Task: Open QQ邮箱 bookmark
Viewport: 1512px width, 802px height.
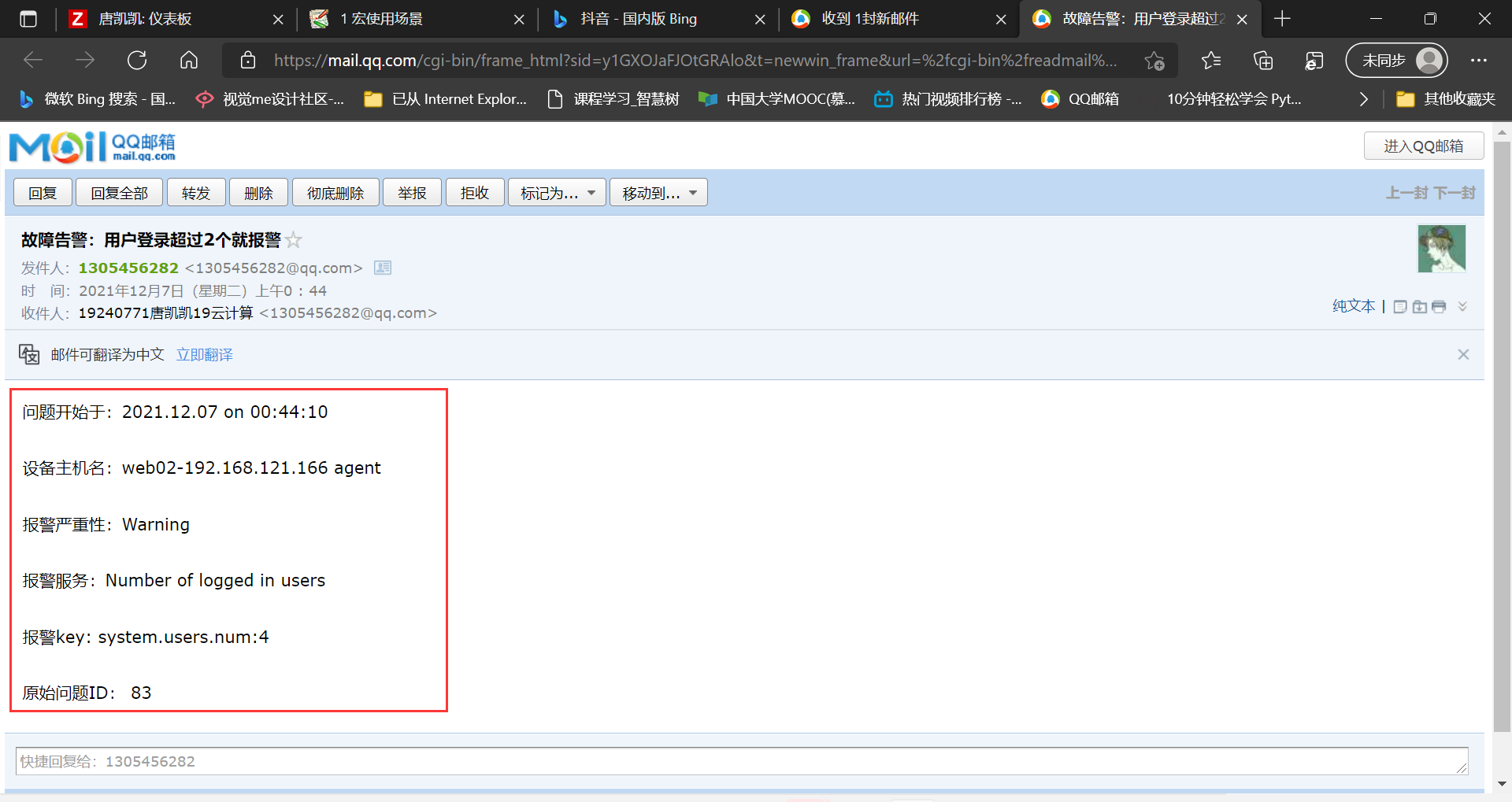Action: tap(1080, 99)
